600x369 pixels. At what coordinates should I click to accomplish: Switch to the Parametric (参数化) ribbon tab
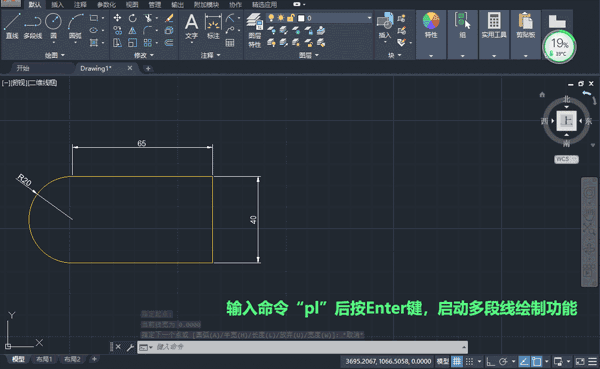click(x=106, y=5)
